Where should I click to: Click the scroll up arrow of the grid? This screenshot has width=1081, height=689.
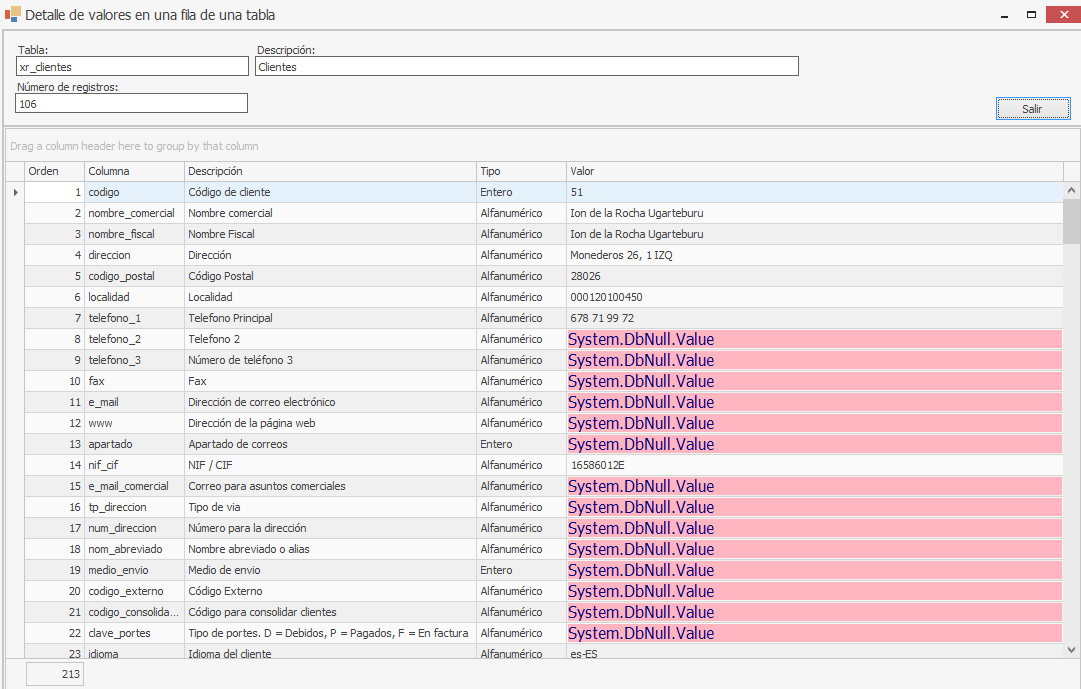[1071, 190]
